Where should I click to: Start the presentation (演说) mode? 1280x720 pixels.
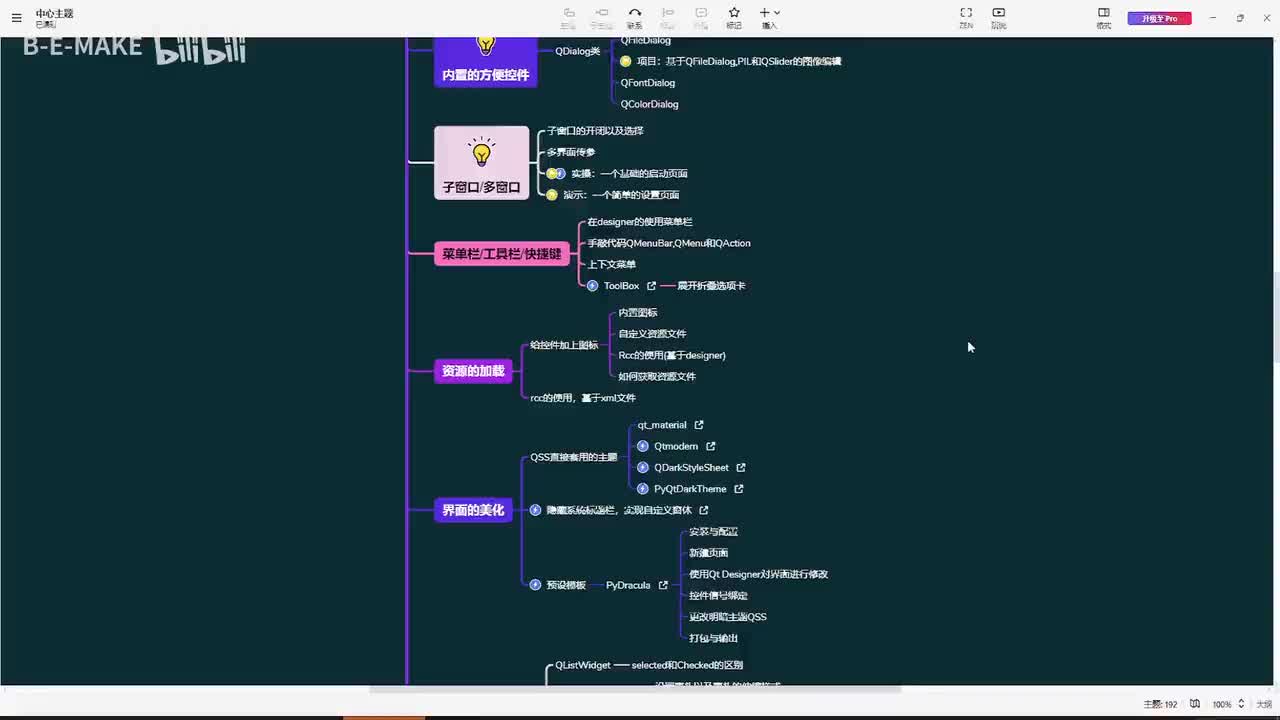[x=999, y=18]
